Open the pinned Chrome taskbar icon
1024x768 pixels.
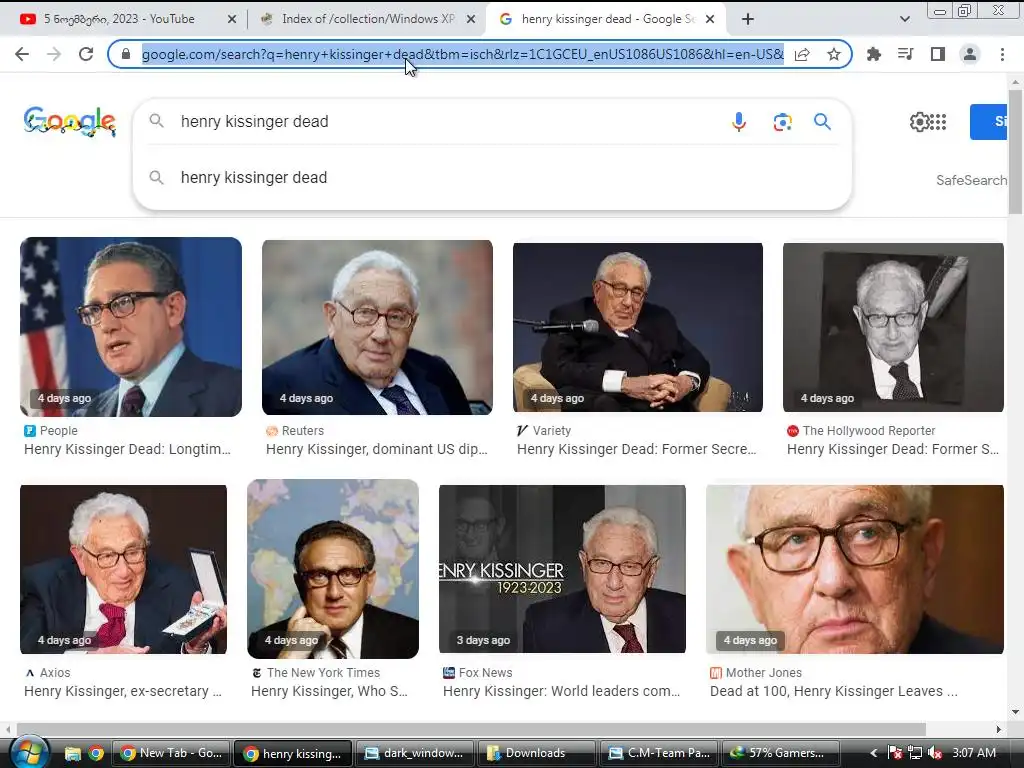(x=96, y=754)
